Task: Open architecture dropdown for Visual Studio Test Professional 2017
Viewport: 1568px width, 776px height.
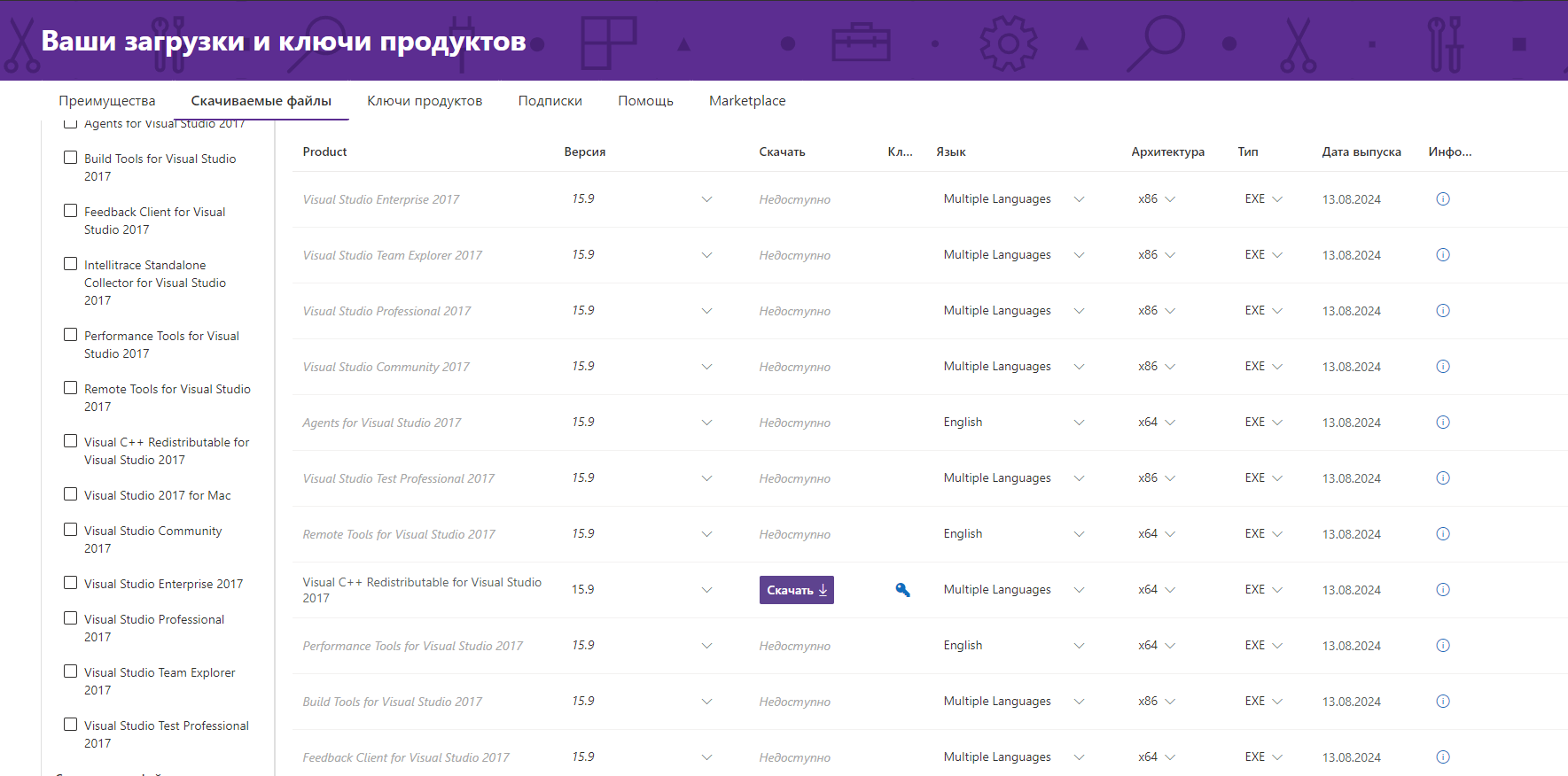Action: [1170, 478]
